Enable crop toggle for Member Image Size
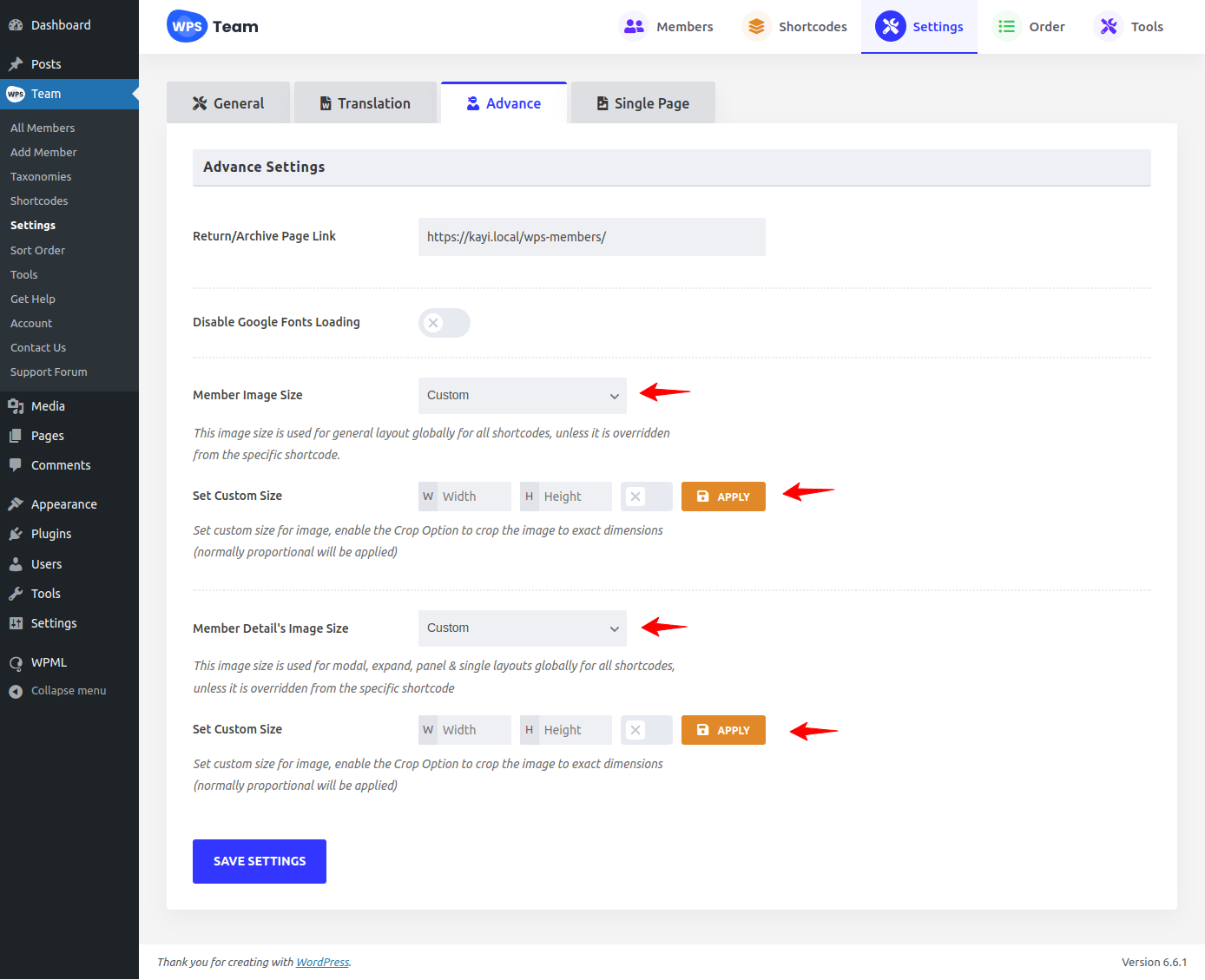The width and height of the screenshot is (1205, 980). point(646,497)
